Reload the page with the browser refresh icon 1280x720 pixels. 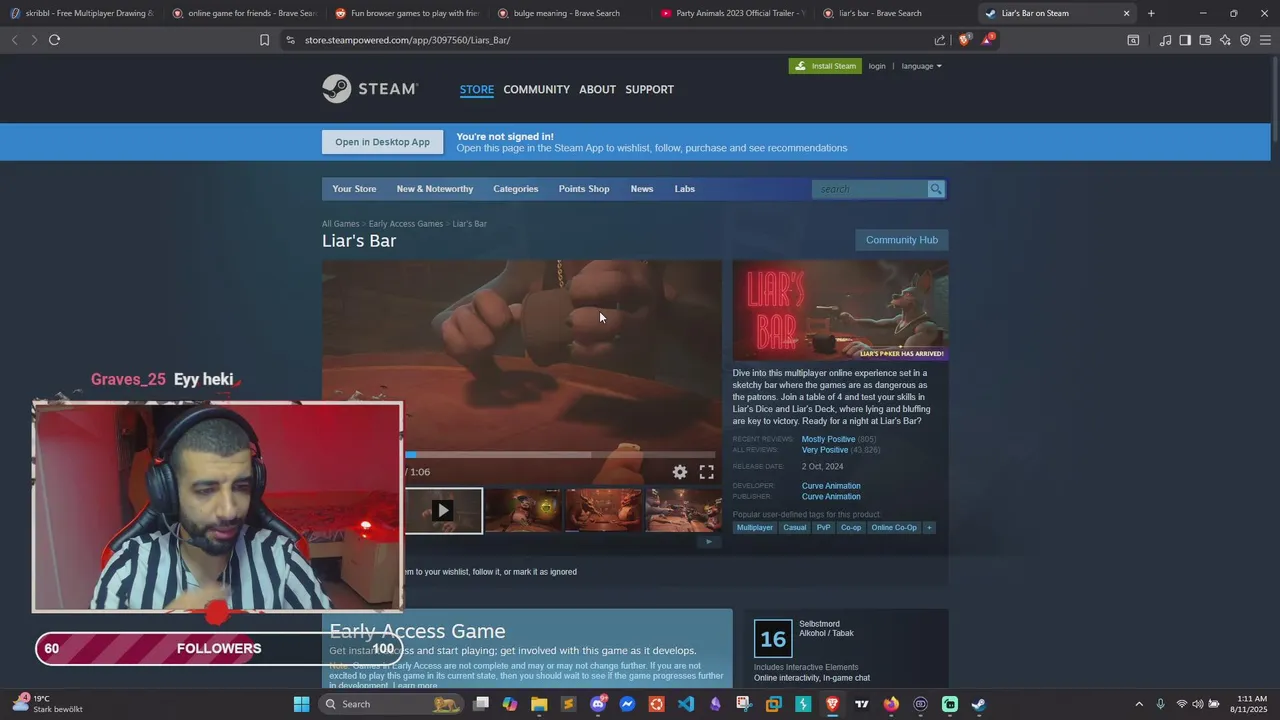pos(54,40)
